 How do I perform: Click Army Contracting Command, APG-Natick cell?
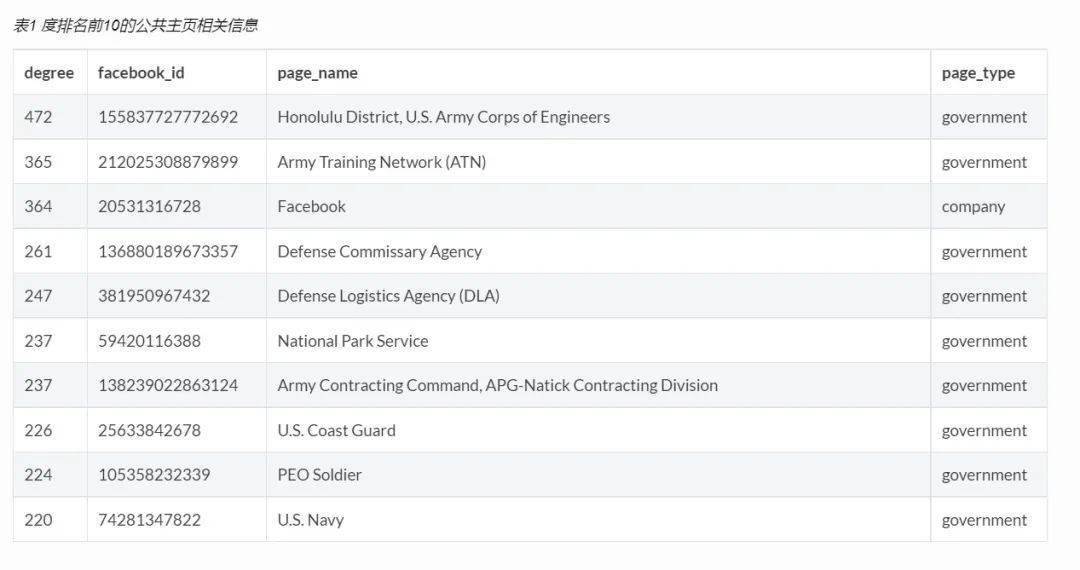point(497,385)
